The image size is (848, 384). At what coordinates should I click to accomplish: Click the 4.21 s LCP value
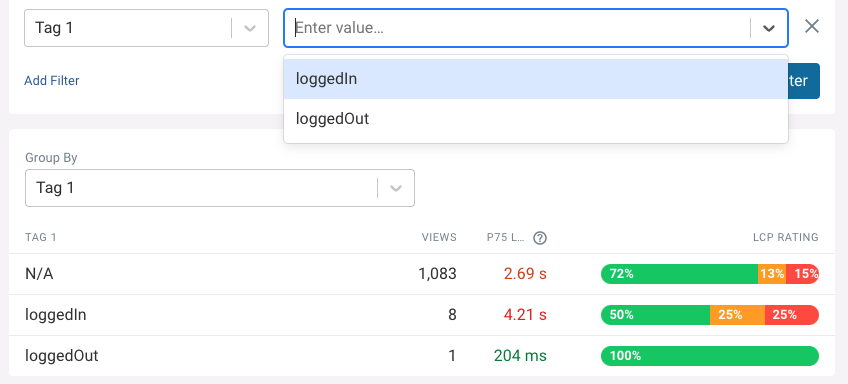[x=525, y=315]
